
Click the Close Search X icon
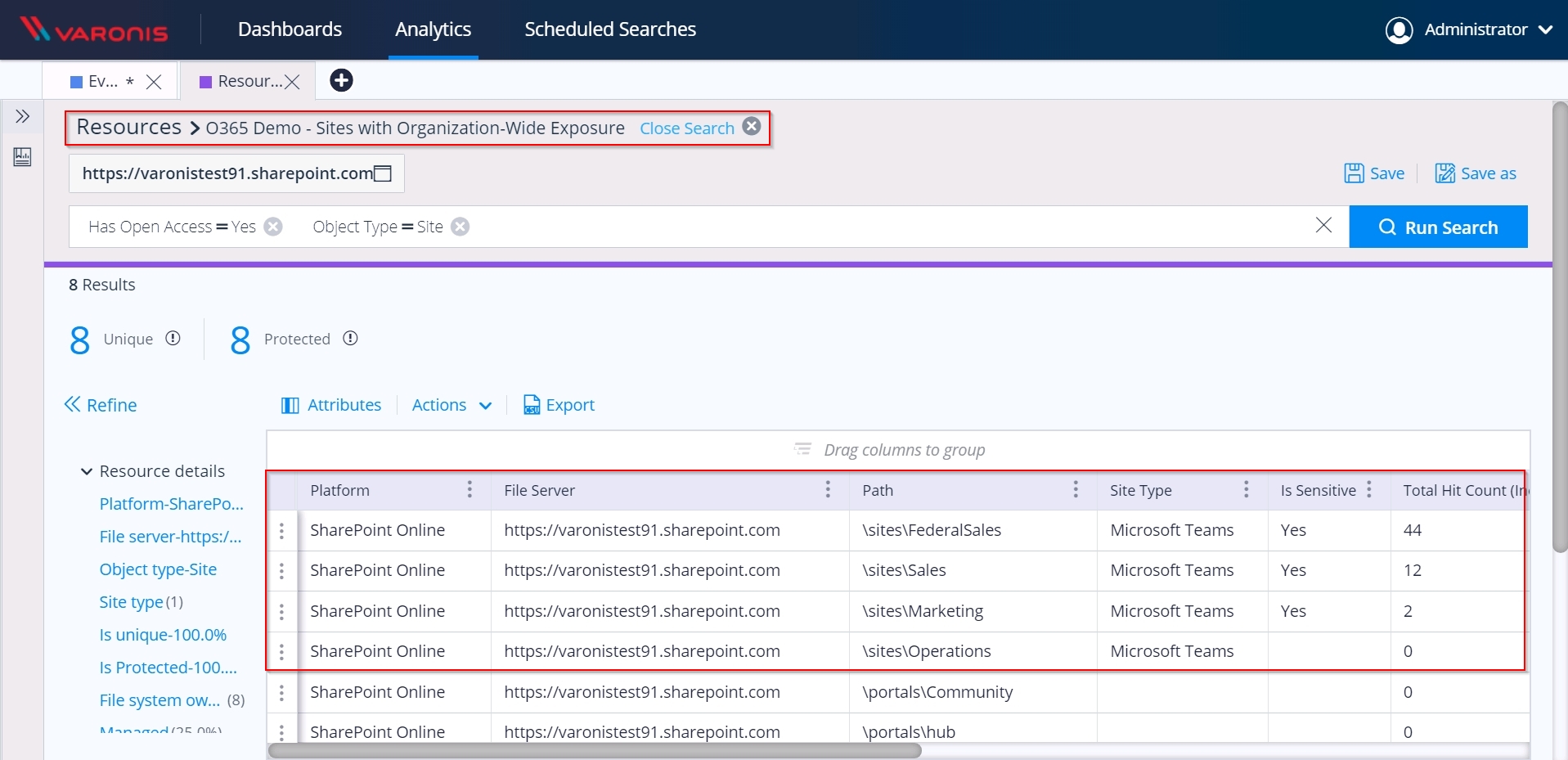click(752, 126)
